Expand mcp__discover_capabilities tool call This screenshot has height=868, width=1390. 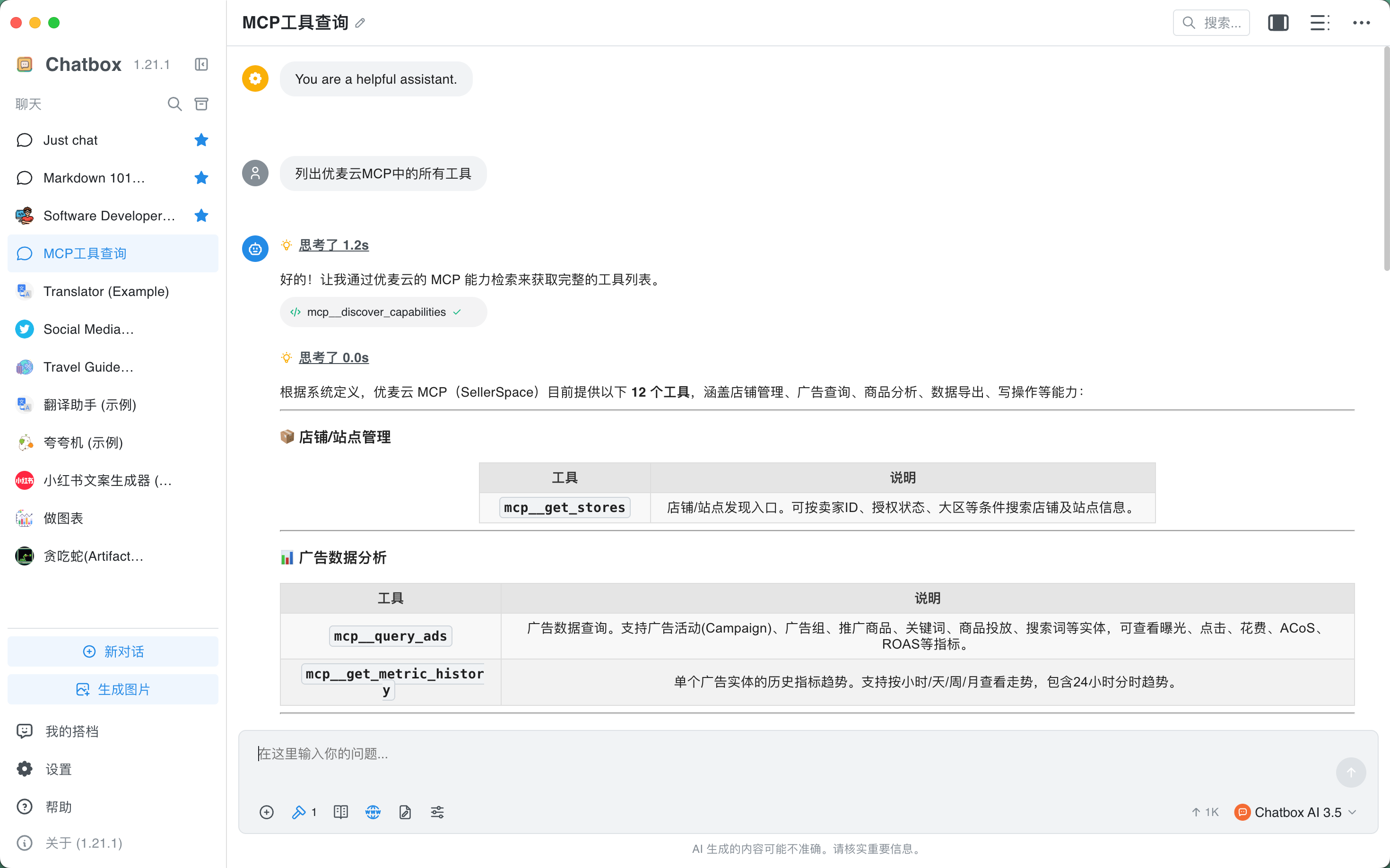(383, 312)
